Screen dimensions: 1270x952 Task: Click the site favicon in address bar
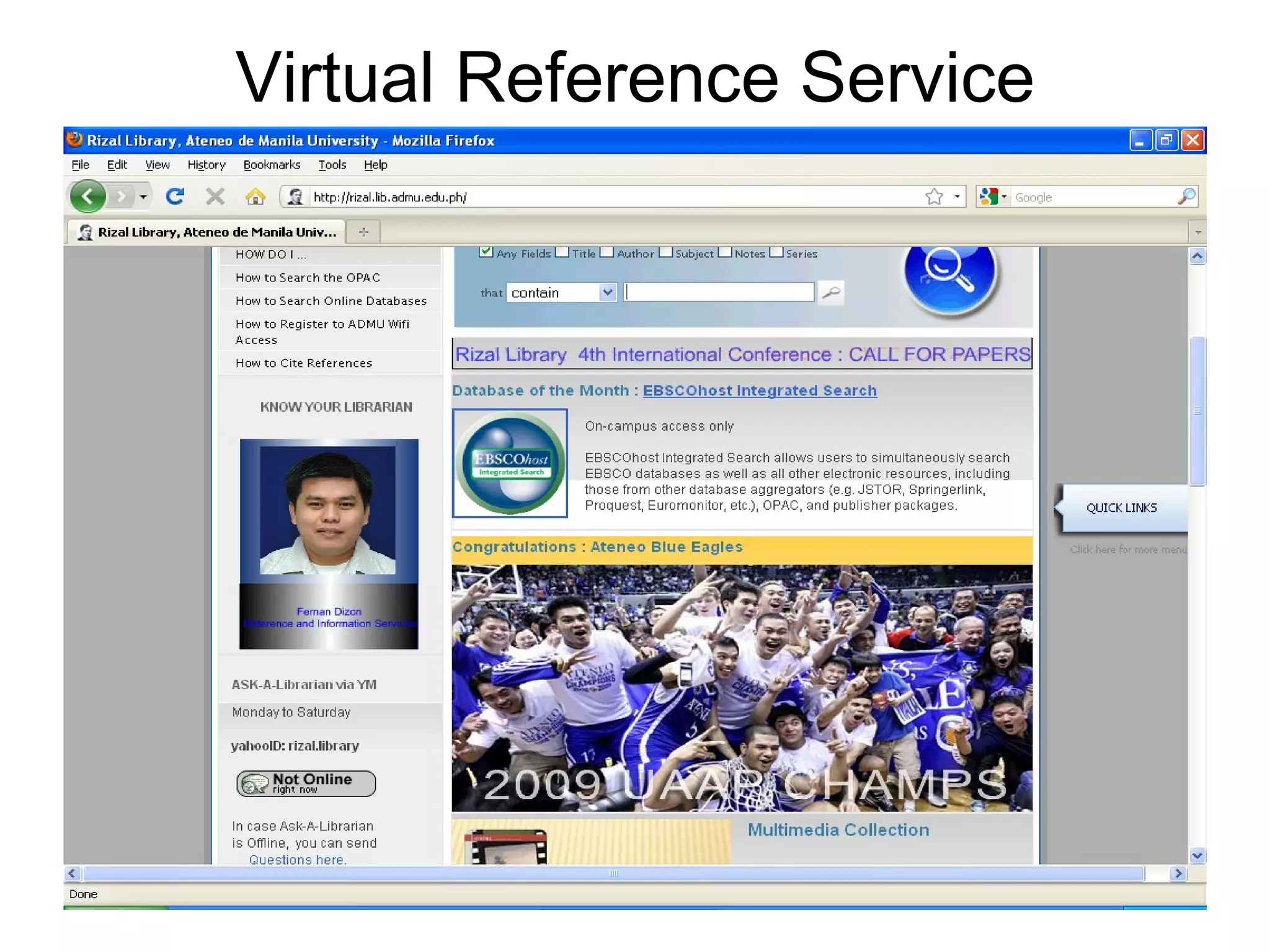tap(296, 197)
